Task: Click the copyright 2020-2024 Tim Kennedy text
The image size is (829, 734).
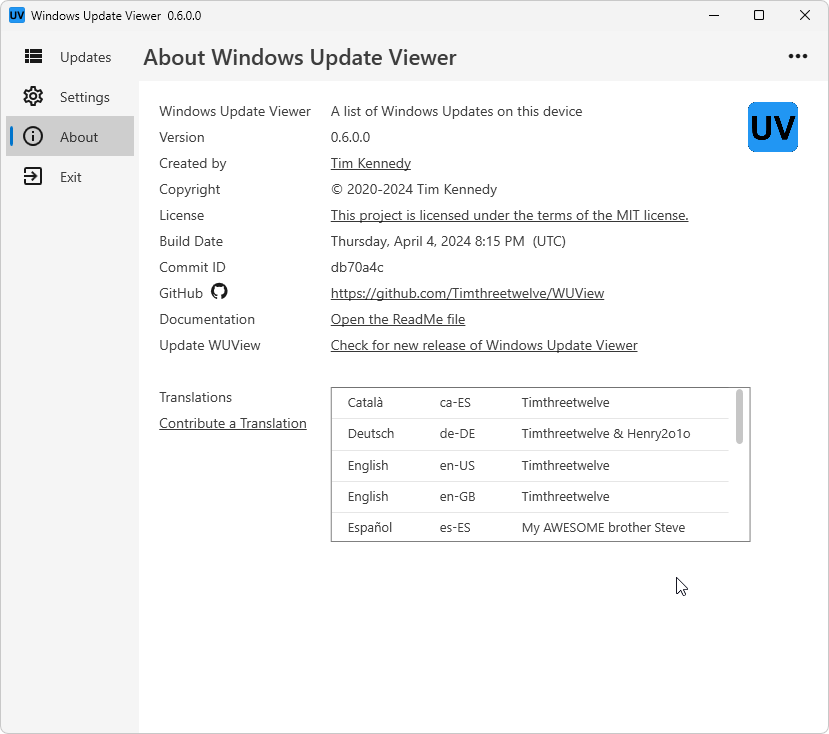Action: point(413,189)
